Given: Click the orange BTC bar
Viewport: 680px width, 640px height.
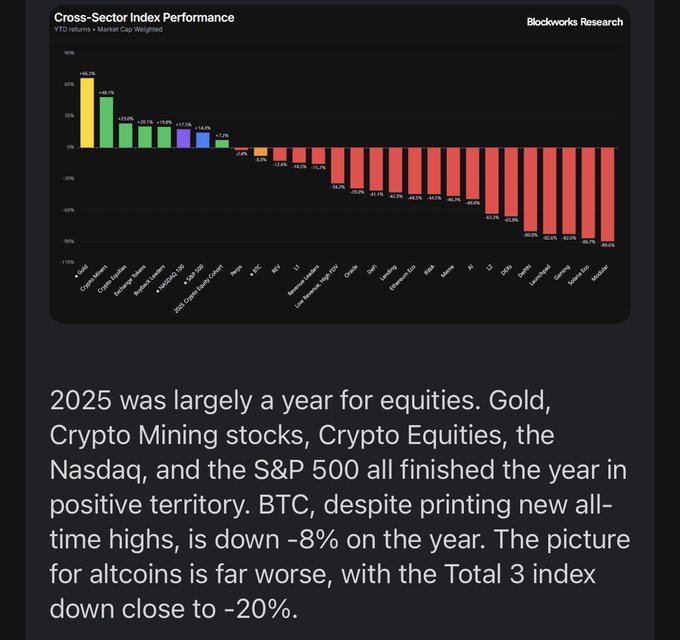Looking at the screenshot, I should point(260,152).
